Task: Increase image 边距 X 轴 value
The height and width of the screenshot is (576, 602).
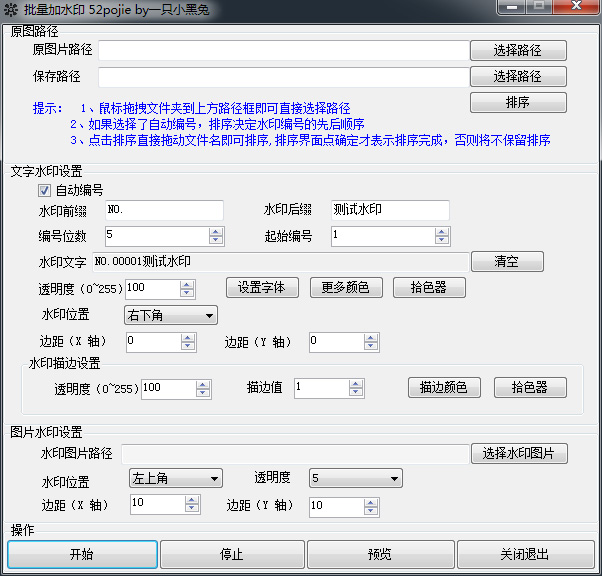Action: tap(192, 500)
